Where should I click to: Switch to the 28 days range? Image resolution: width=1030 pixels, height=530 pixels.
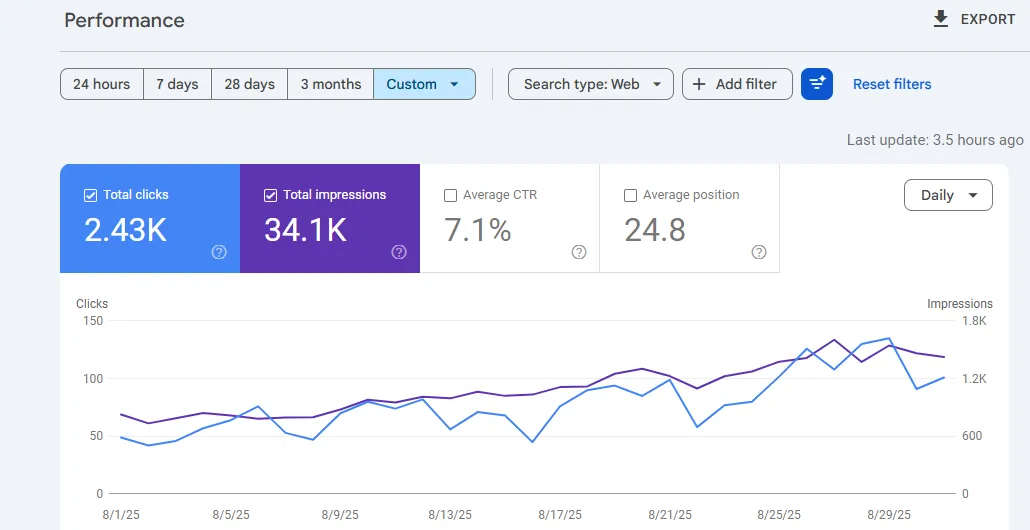[250, 84]
